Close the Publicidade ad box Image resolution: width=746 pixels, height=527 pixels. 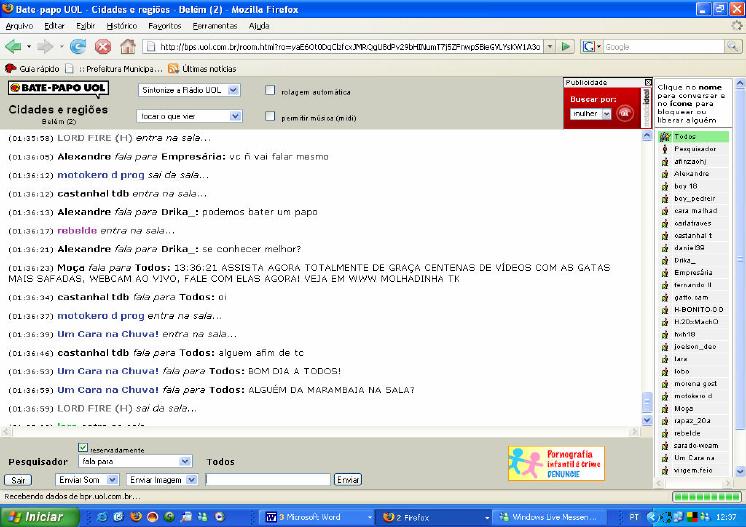pos(648,82)
